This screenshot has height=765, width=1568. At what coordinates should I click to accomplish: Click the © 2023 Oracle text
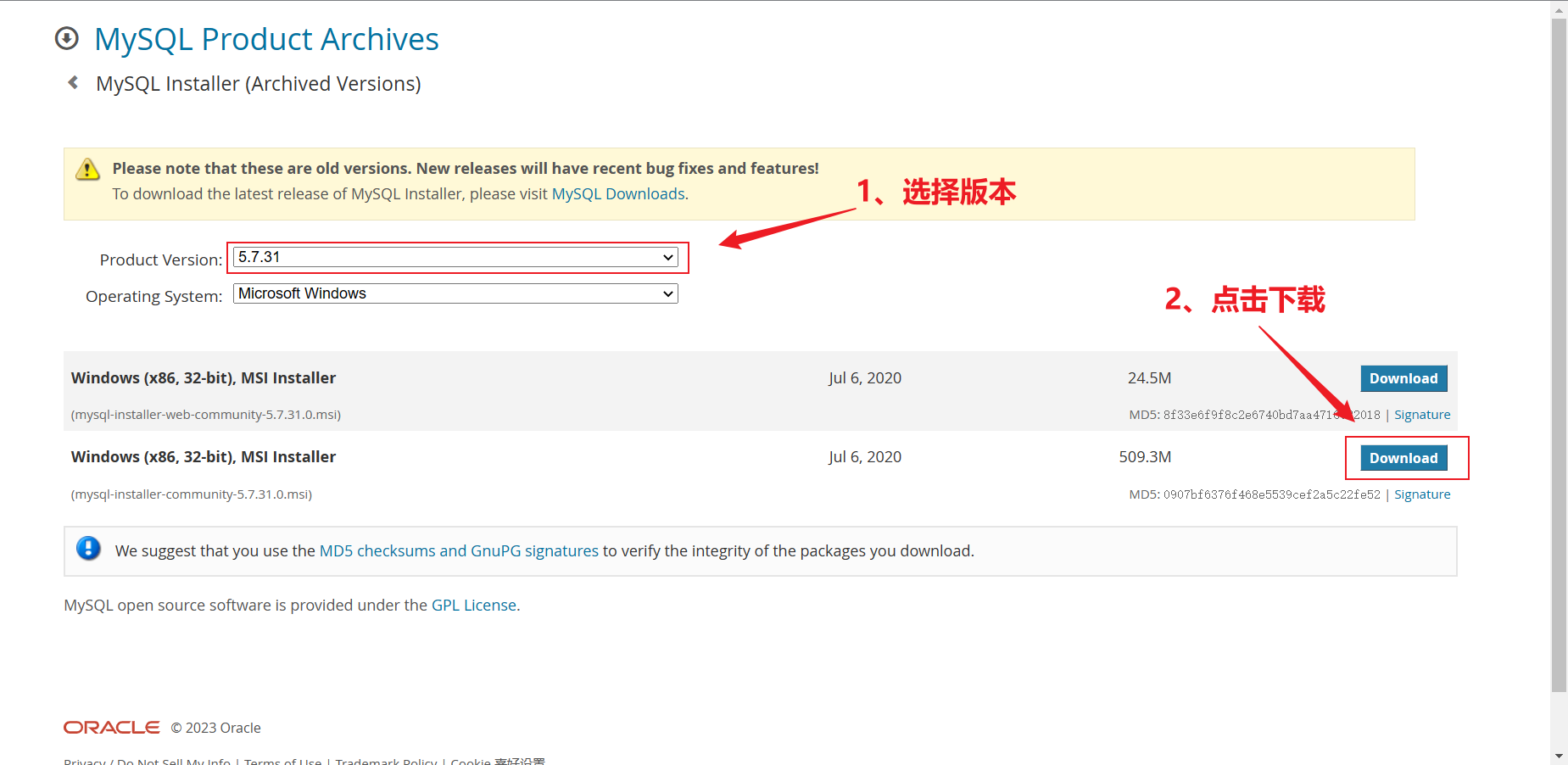(x=215, y=728)
